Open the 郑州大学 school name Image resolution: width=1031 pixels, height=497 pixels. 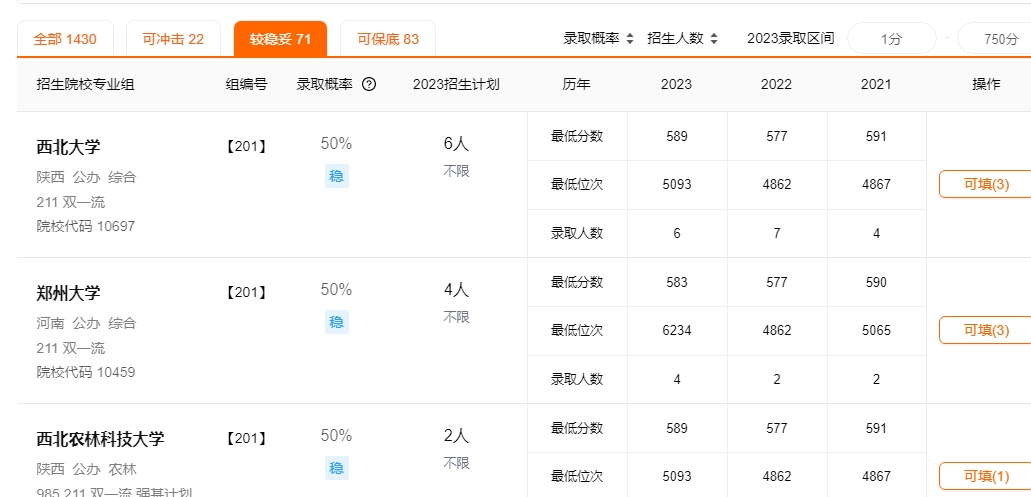tap(68, 293)
